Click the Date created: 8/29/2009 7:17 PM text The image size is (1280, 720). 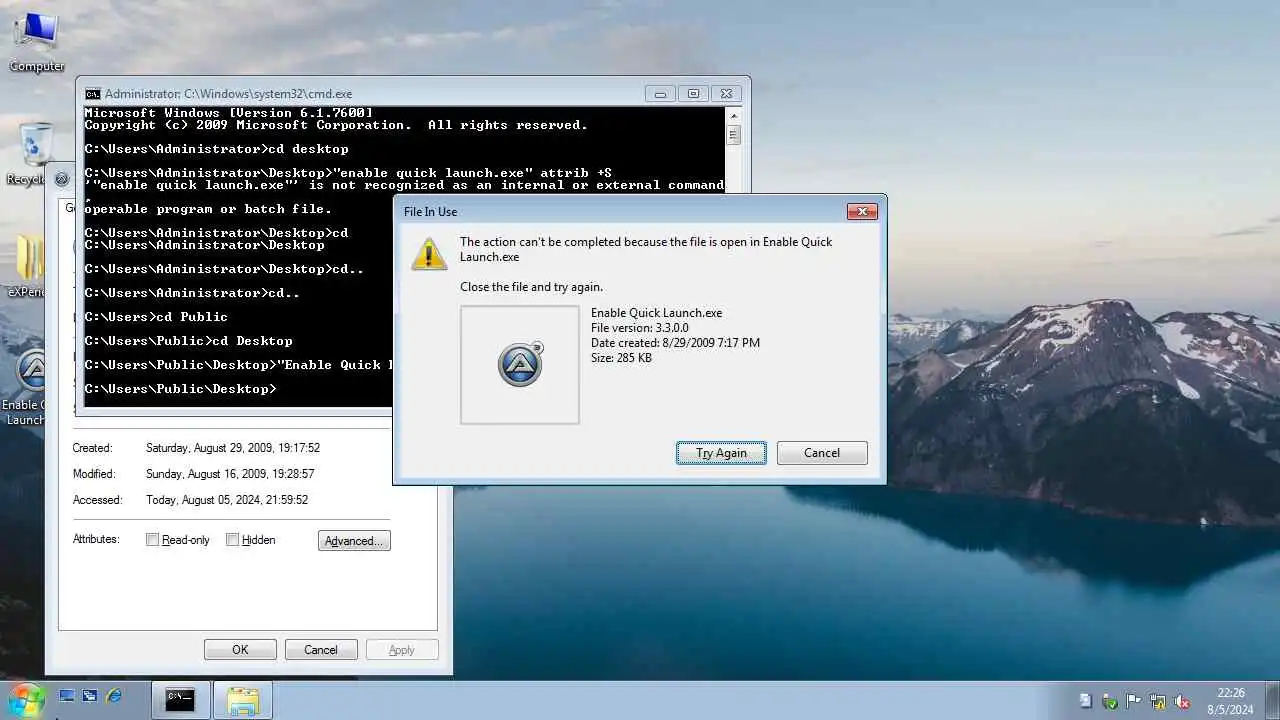point(675,343)
